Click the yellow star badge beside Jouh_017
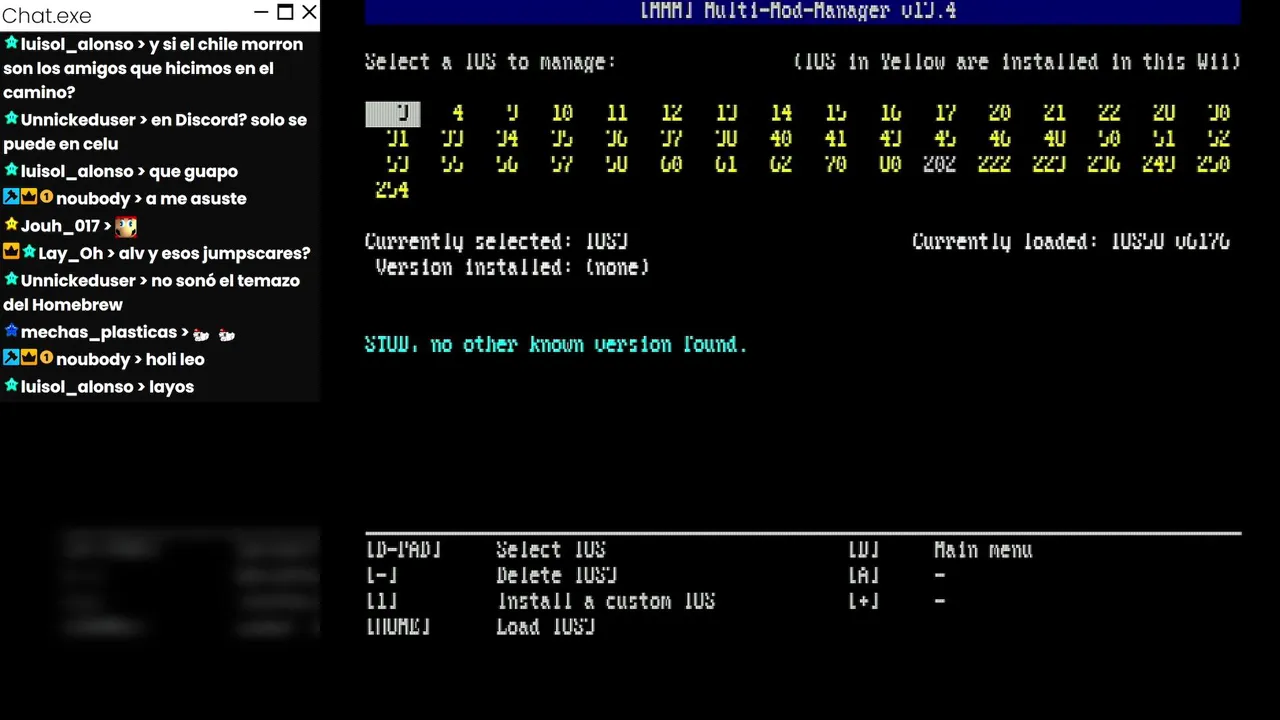This screenshot has height=720, width=1280. [11, 225]
